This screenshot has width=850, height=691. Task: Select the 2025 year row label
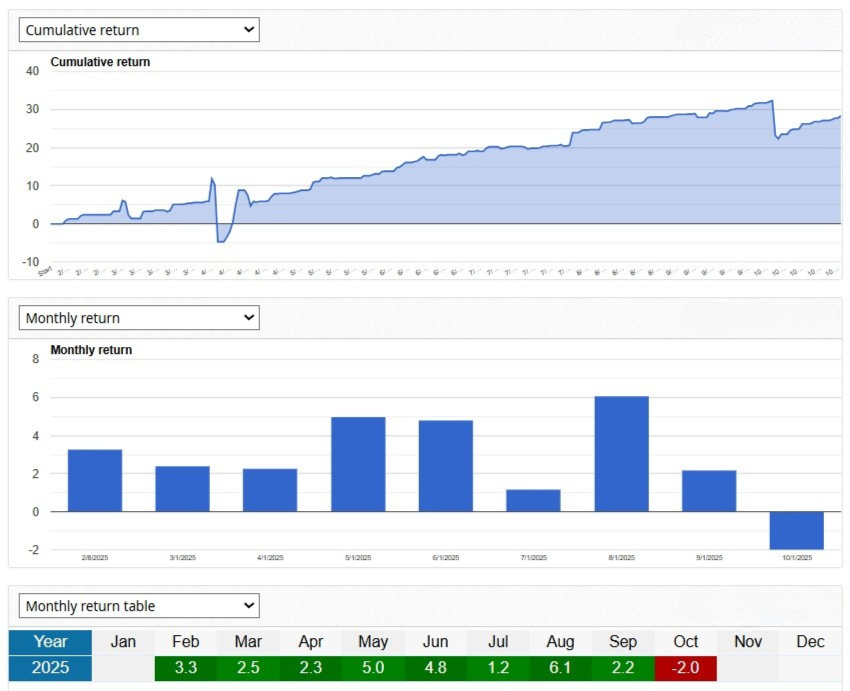(50, 668)
